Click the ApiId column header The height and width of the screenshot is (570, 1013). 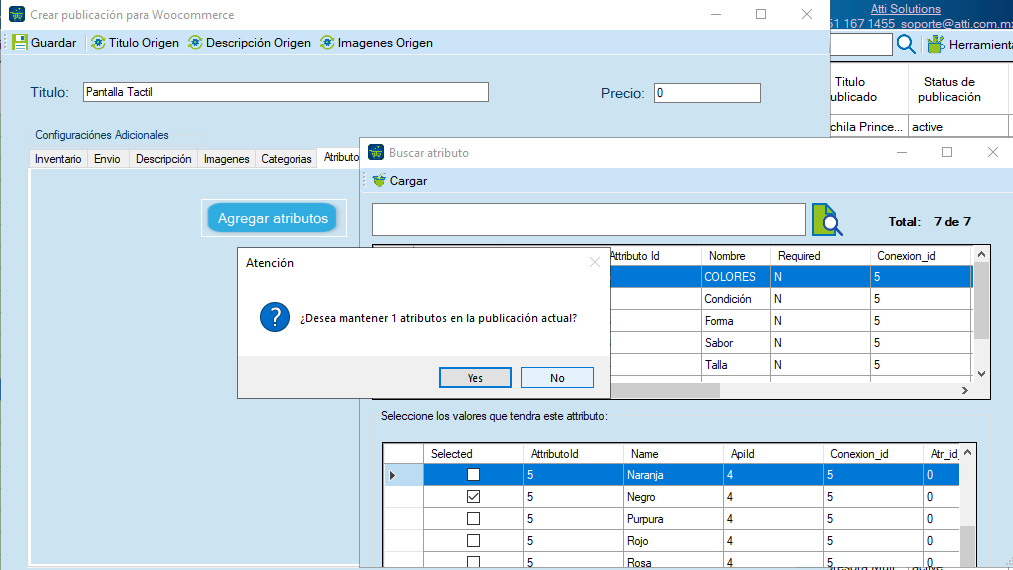point(773,454)
